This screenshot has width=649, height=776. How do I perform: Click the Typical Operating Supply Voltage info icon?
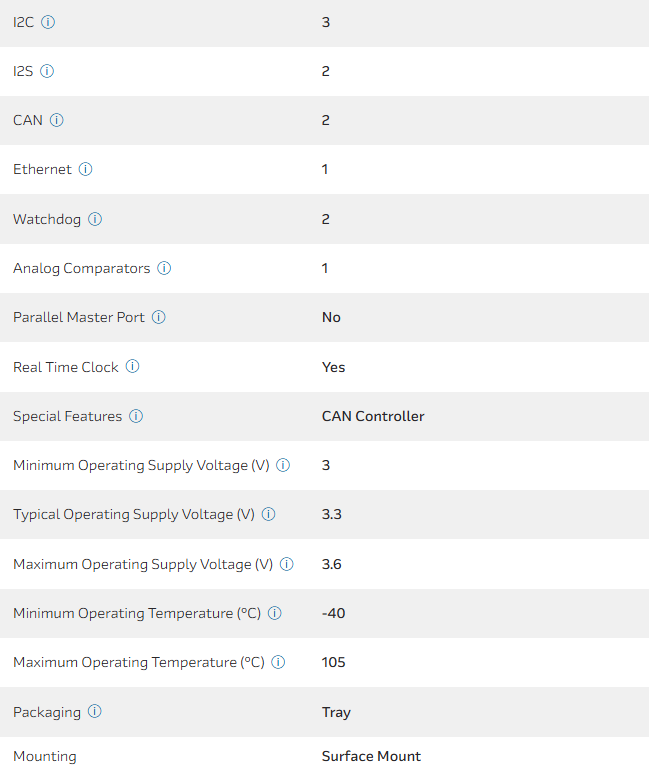[x=268, y=514]
